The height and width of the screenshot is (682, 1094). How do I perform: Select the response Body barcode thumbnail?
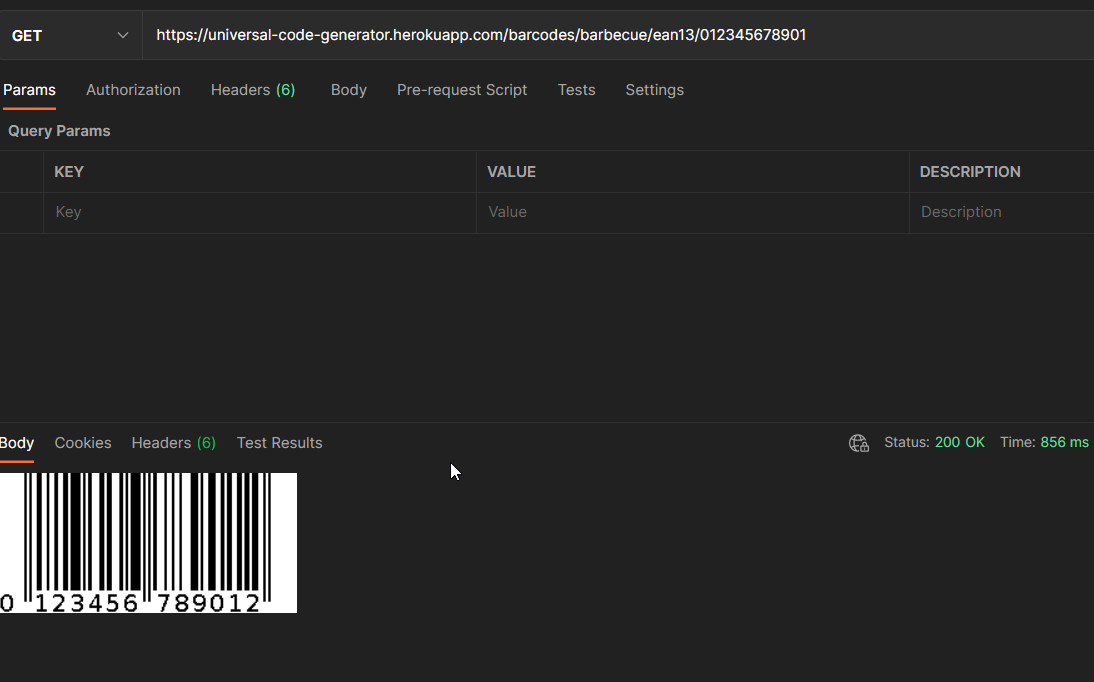[148, 543]
